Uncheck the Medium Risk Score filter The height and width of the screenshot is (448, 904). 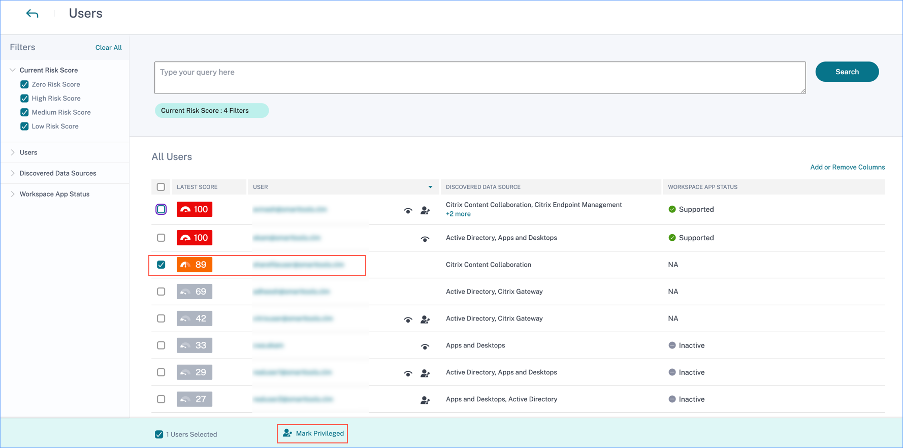click(25, 112)
